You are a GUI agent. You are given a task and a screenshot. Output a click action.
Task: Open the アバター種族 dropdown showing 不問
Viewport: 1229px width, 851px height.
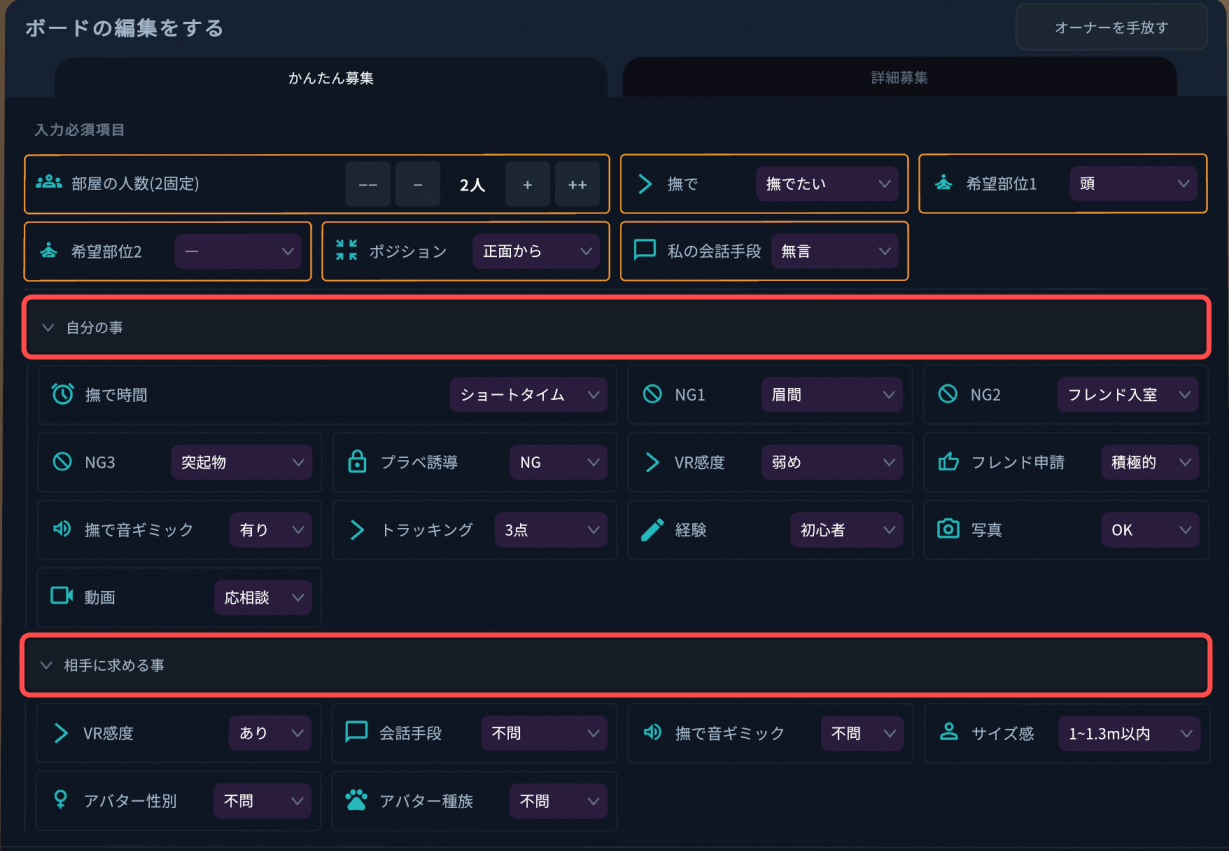coord(558,801)
